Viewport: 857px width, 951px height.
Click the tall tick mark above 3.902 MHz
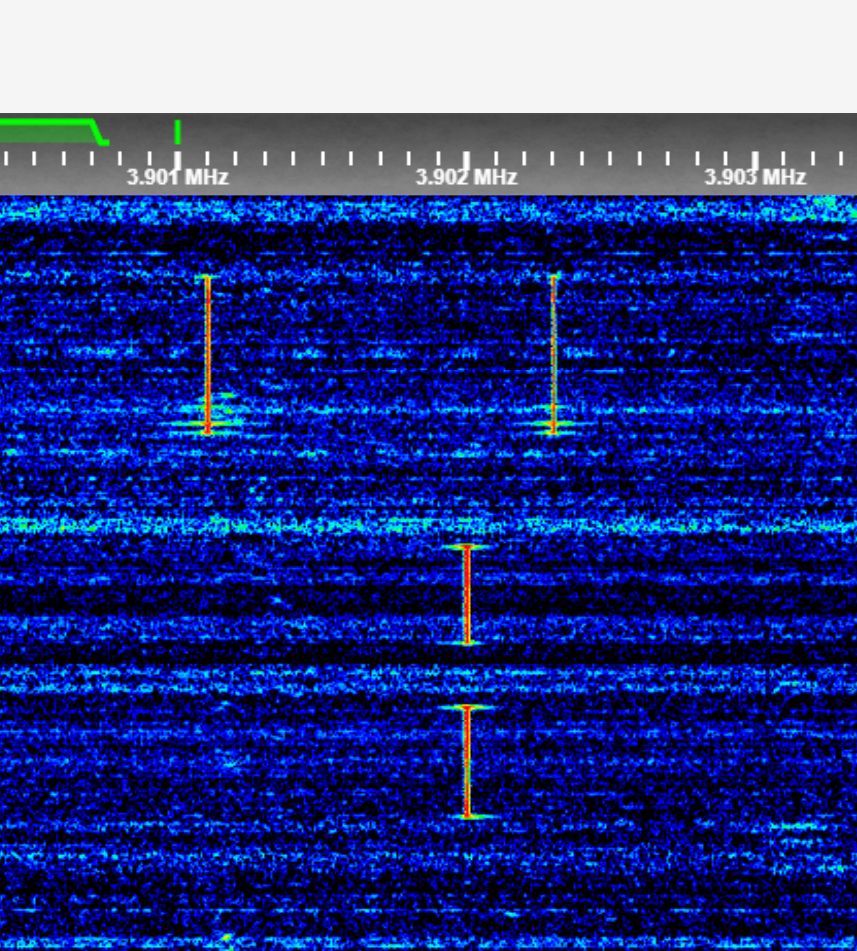point(466,158)
